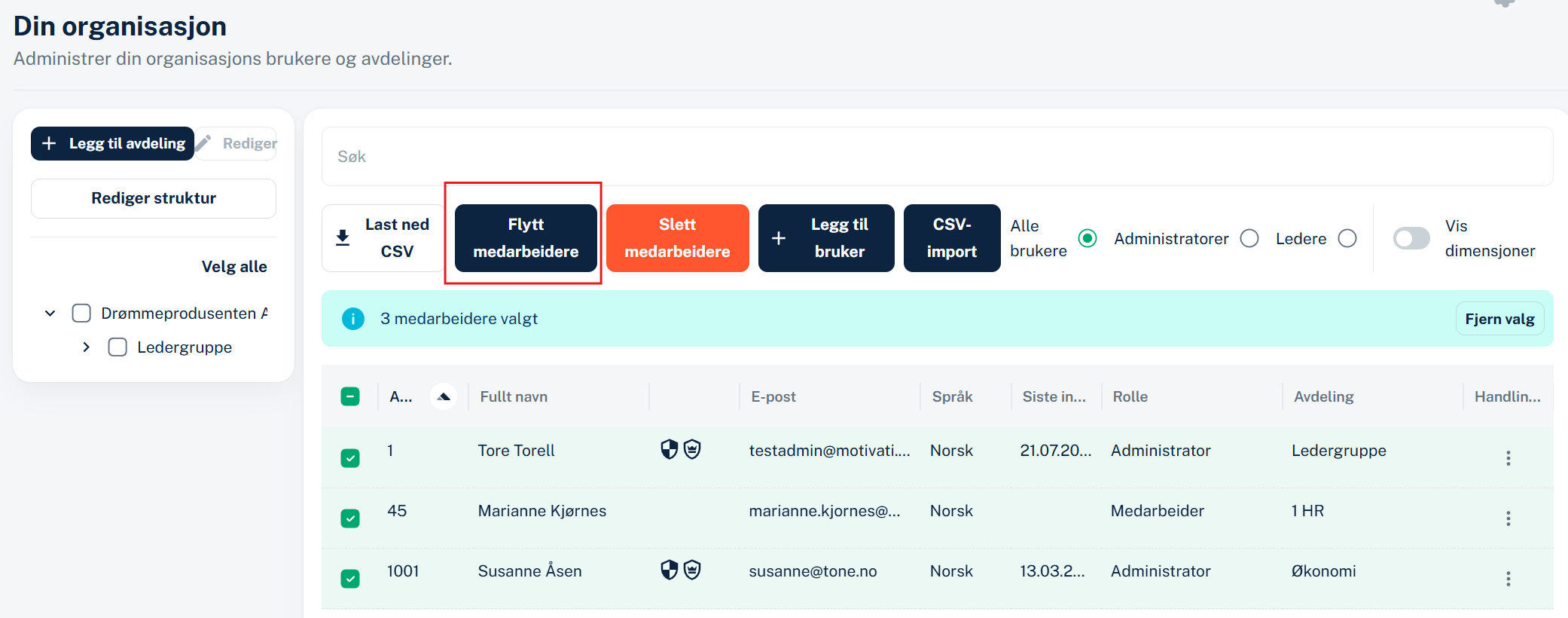This screenshot has width=1568, height=618.
Task: Click the Økonomi department cell
Action: pyautogui.click(x=1324, y=571)
